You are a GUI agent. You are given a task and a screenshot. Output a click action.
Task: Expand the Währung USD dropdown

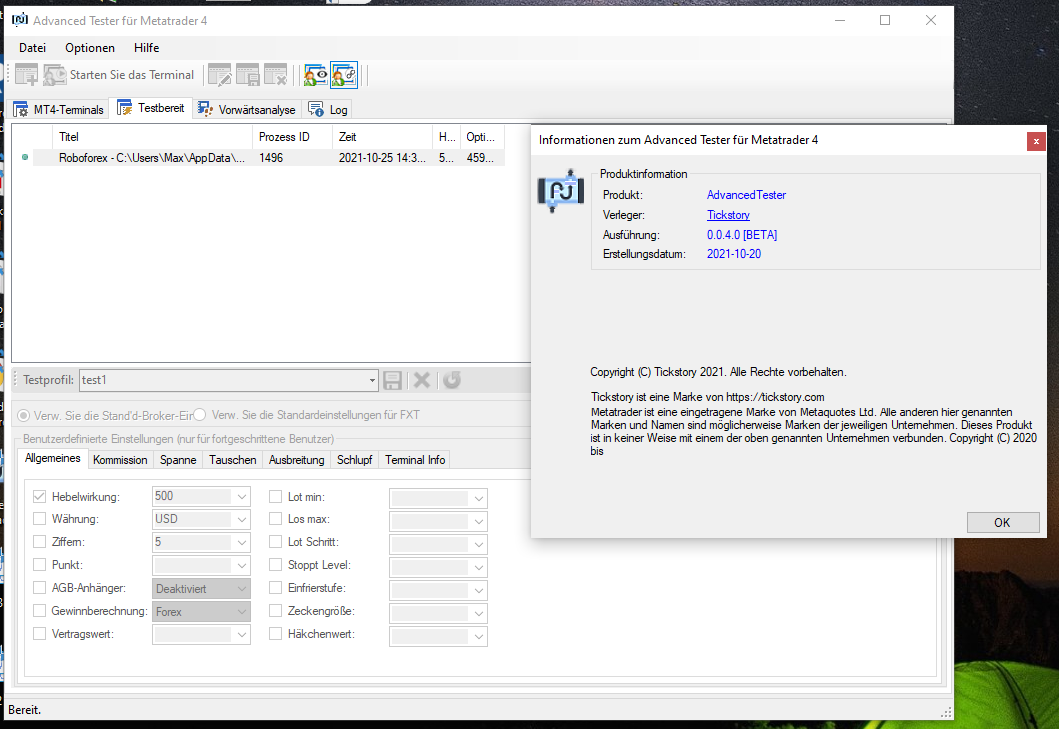[x=241, y=520]
